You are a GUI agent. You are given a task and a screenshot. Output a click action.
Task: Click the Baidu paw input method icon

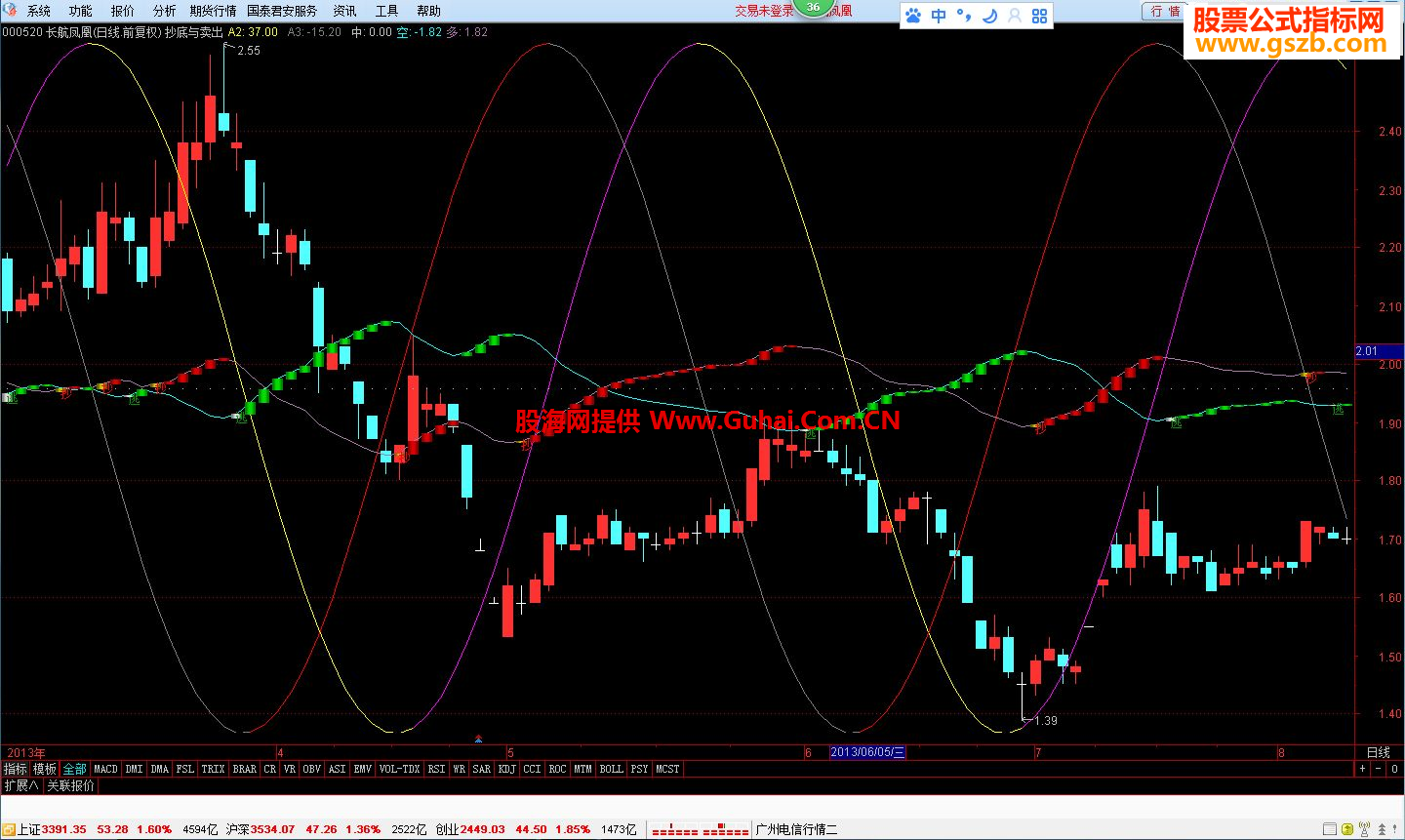click(913, 16)
